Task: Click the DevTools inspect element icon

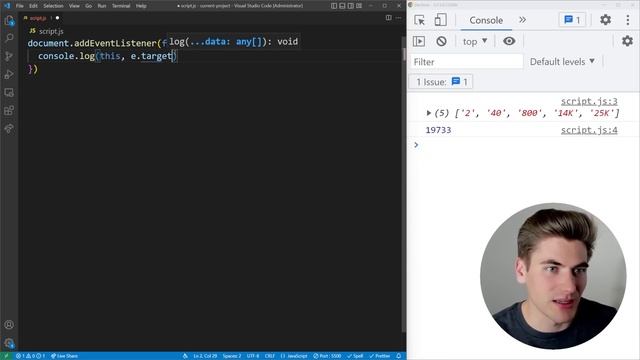Action: [x=420, y=20]
